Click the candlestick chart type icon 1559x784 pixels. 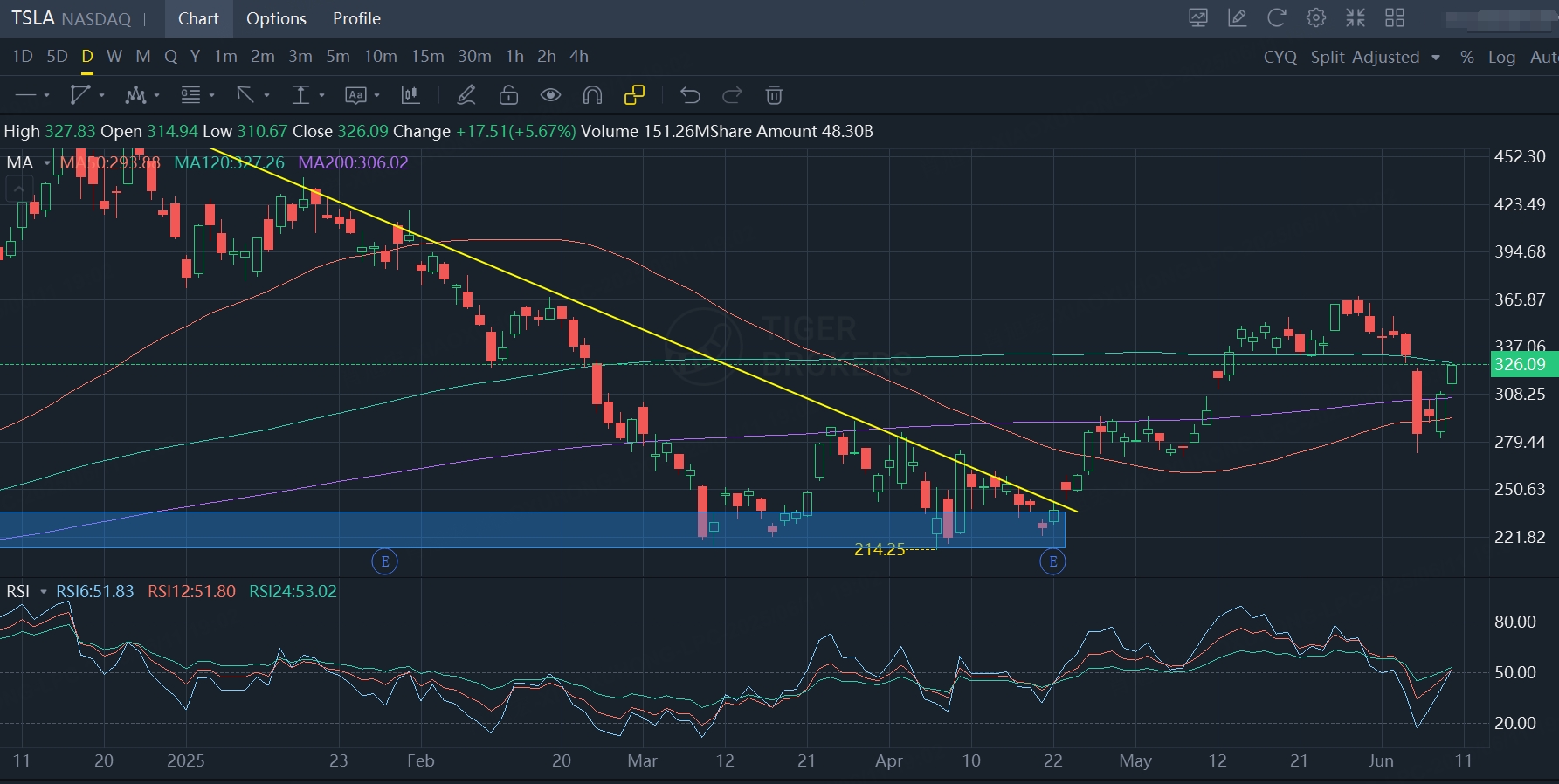click(x=409, y=95)
